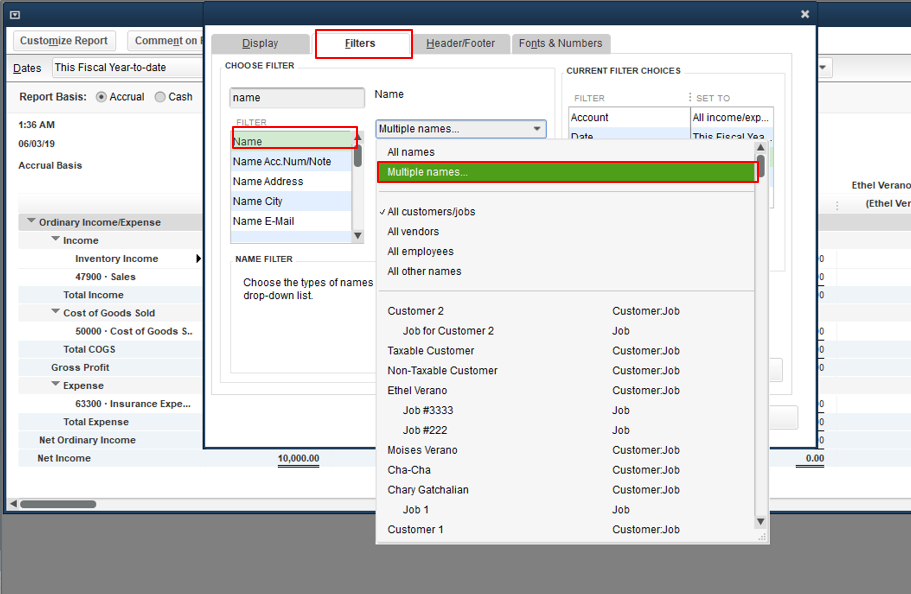
Task: Select Job #3333 entry
Action: coord(566,410)
